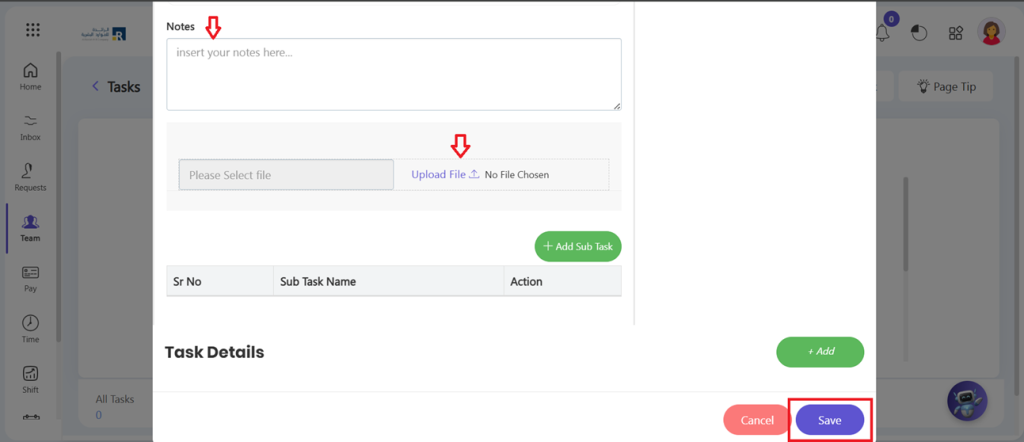Go to Home in the sidebar
The width and height of the screenshot is (1024, 442).
30,77
